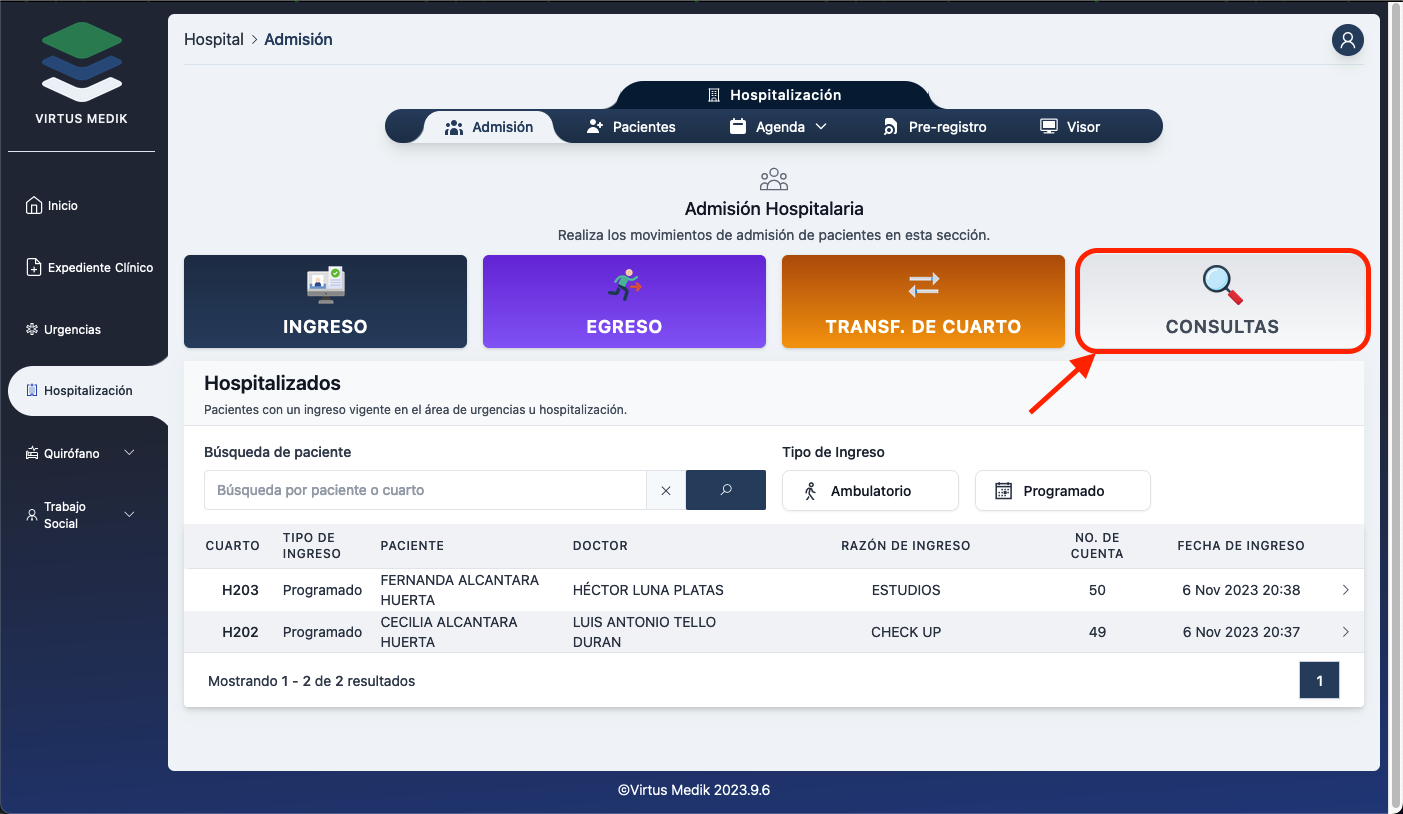
Task: Open the Agenda dropdown
Action: pos(779,127)
